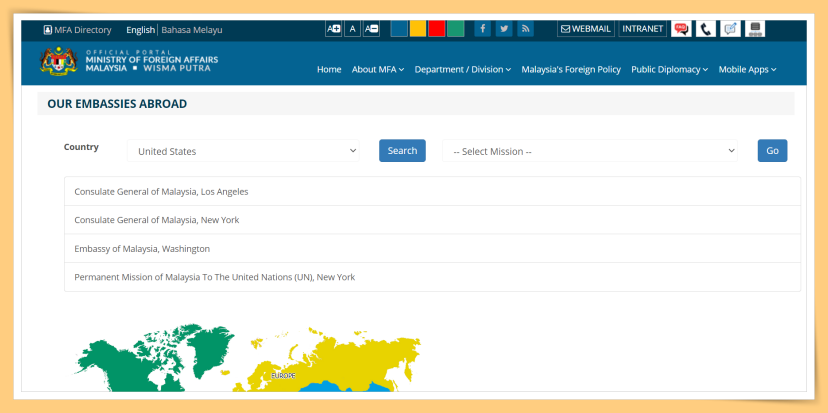
Task: Switch language to Bahasa Melayu
Action: pos(192,30)
